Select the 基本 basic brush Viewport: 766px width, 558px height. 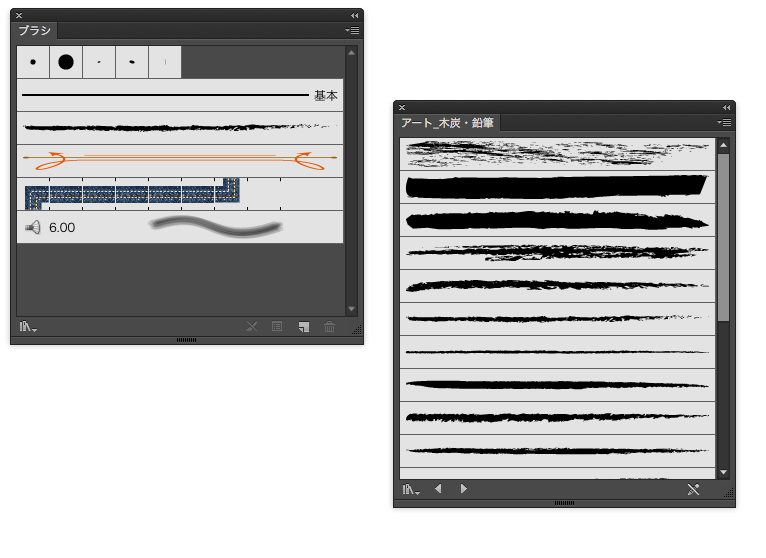point(180,96)
